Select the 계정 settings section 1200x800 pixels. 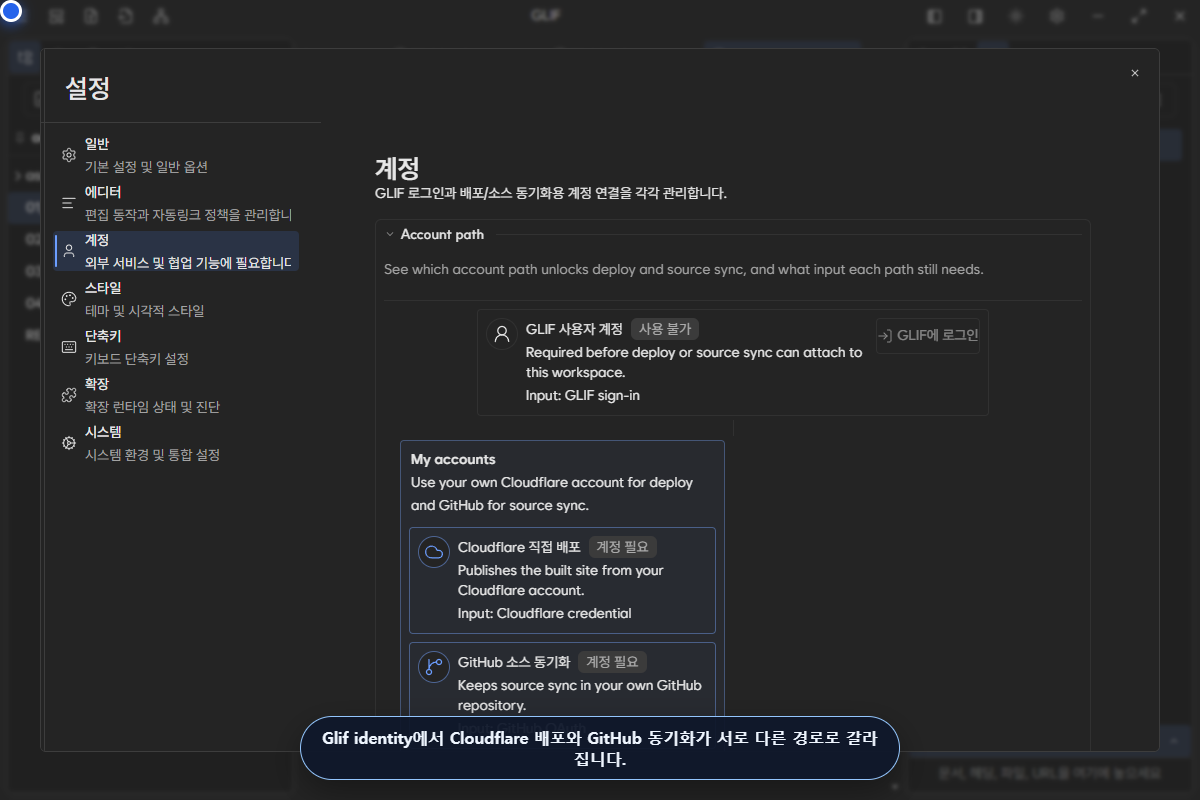tap(177, 251)
